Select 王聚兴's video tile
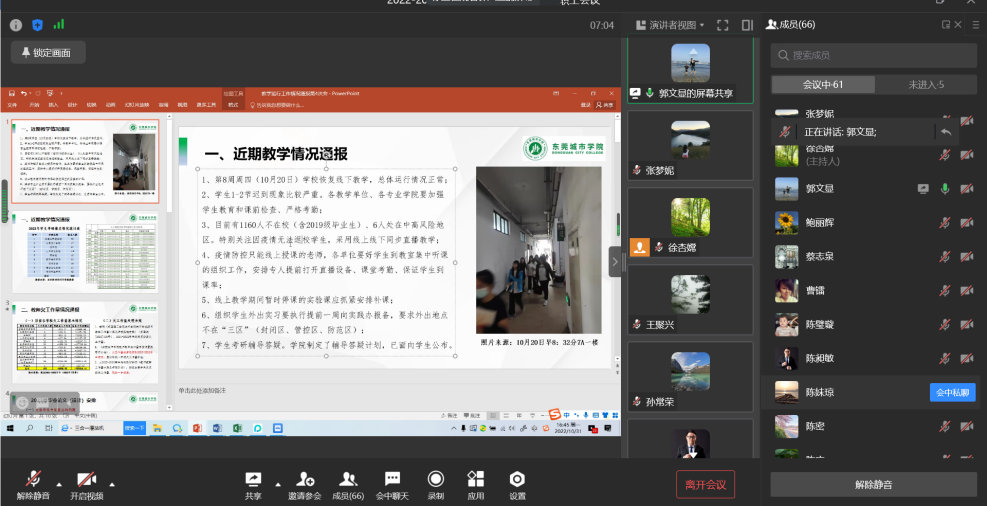The image size is (987, 506). click(691, 300)
